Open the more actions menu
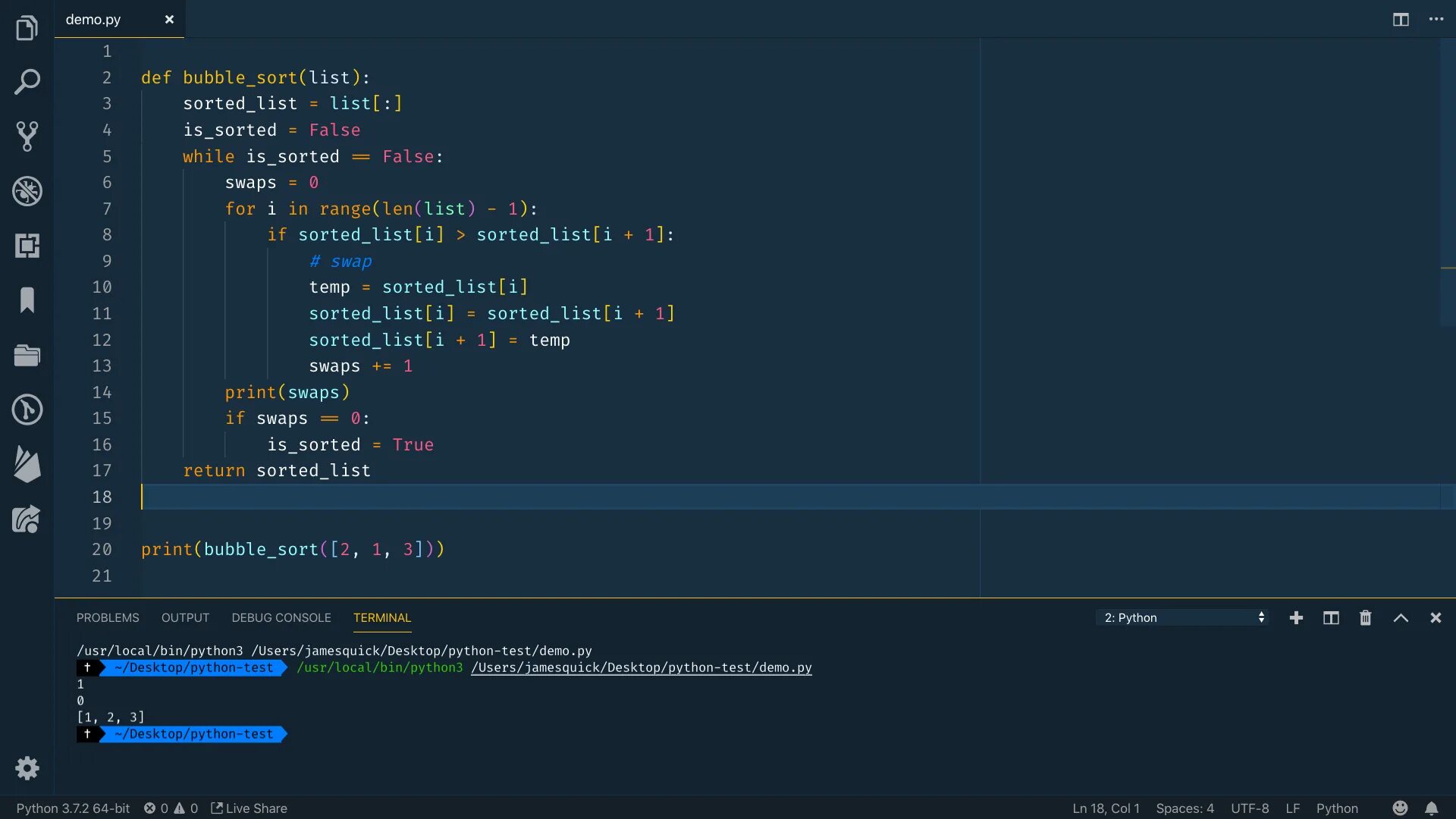The image size is (1456, 819). click(1436, 19)
